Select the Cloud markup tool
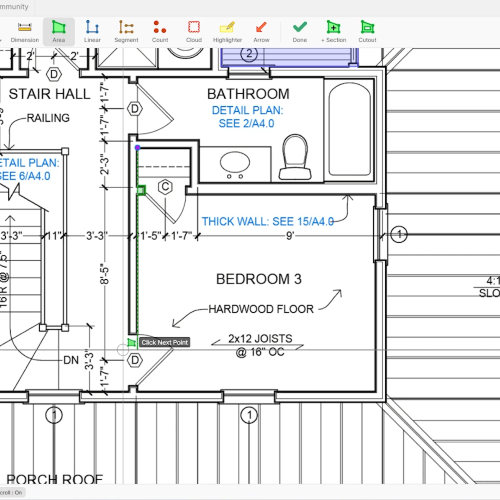Viewport: 500px width, 500px height. (x=194, y=32)
